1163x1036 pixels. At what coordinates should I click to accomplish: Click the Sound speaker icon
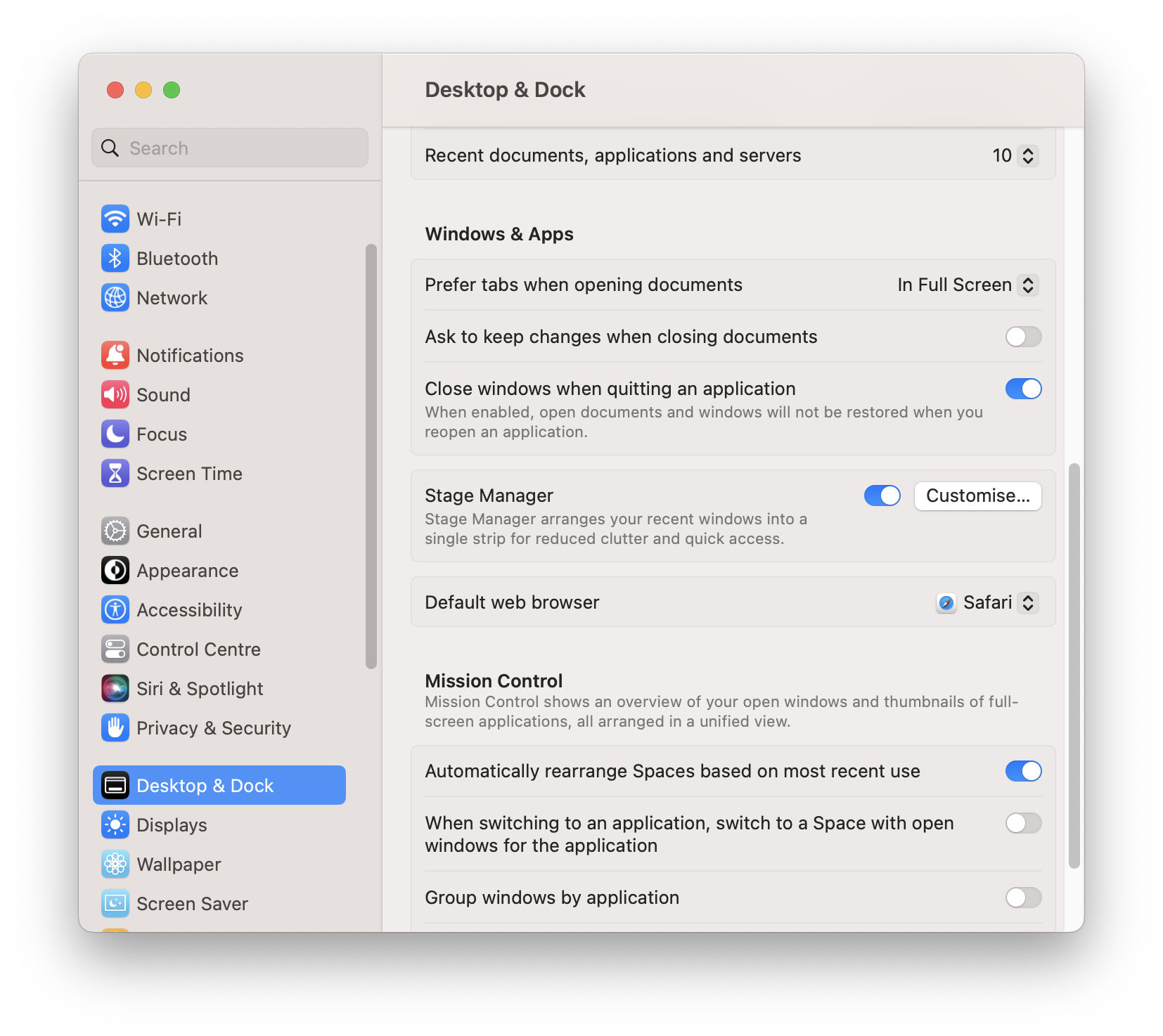115,394
